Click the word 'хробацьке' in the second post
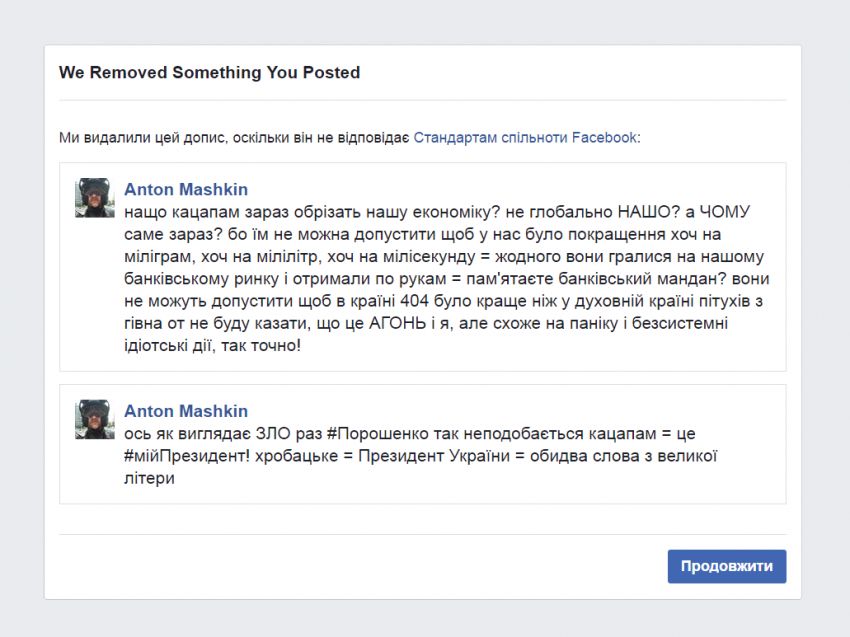Screen dimensions: 850x637 pos(297,456)
